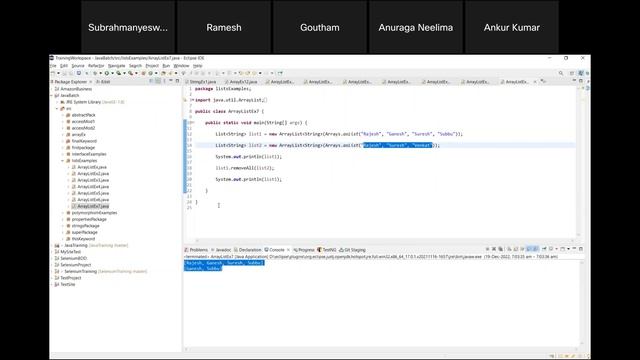Image resolution: width=640 pixels, height=360 pixels.
Task: Open the Refactor menu
Action: [x=96, y=66]
